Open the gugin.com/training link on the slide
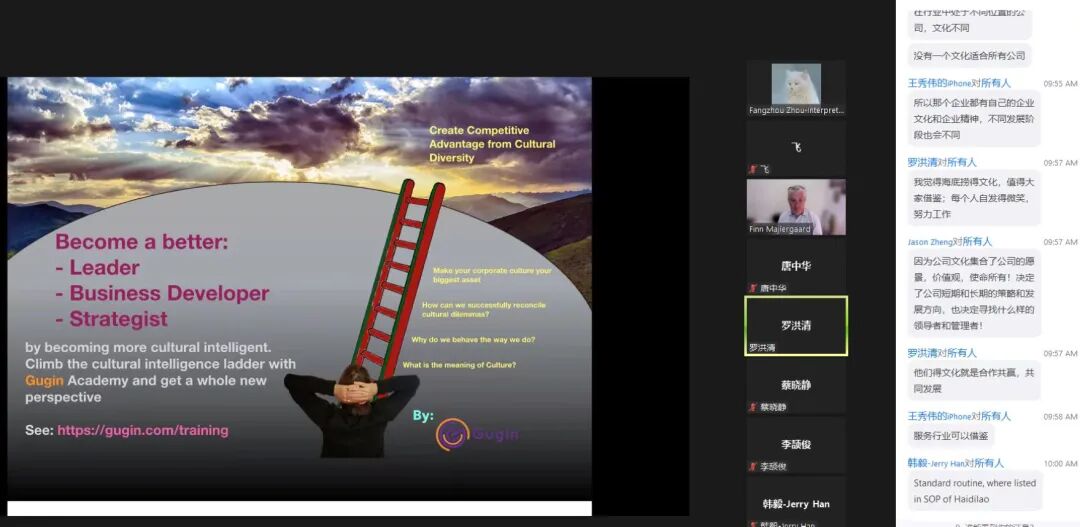The height and width of the screenshot is (527, 1080). pyautogui.click(x=143, y=431)
